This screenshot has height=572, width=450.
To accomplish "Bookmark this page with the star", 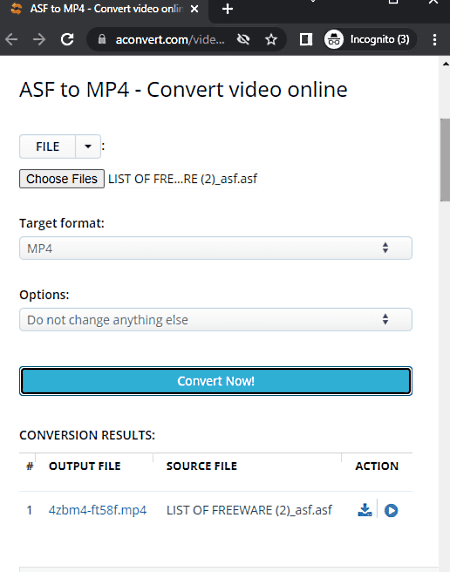I will pyautogui.click(x=271, y=39).
